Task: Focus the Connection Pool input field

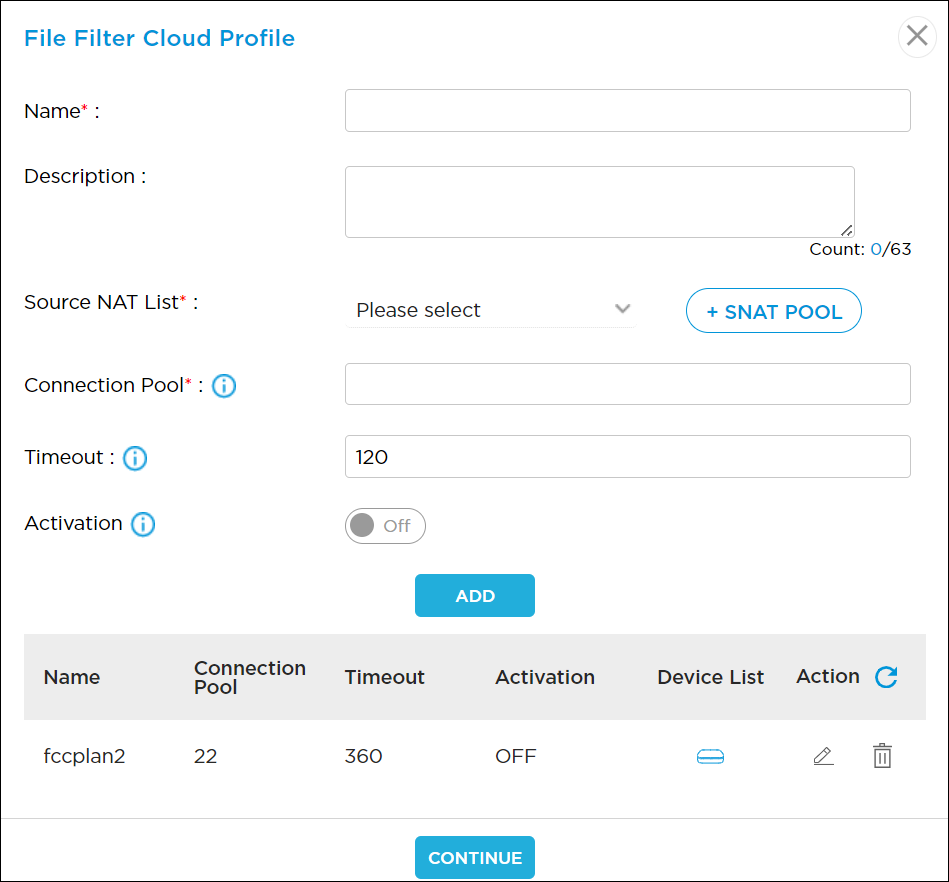Action: 628,384
